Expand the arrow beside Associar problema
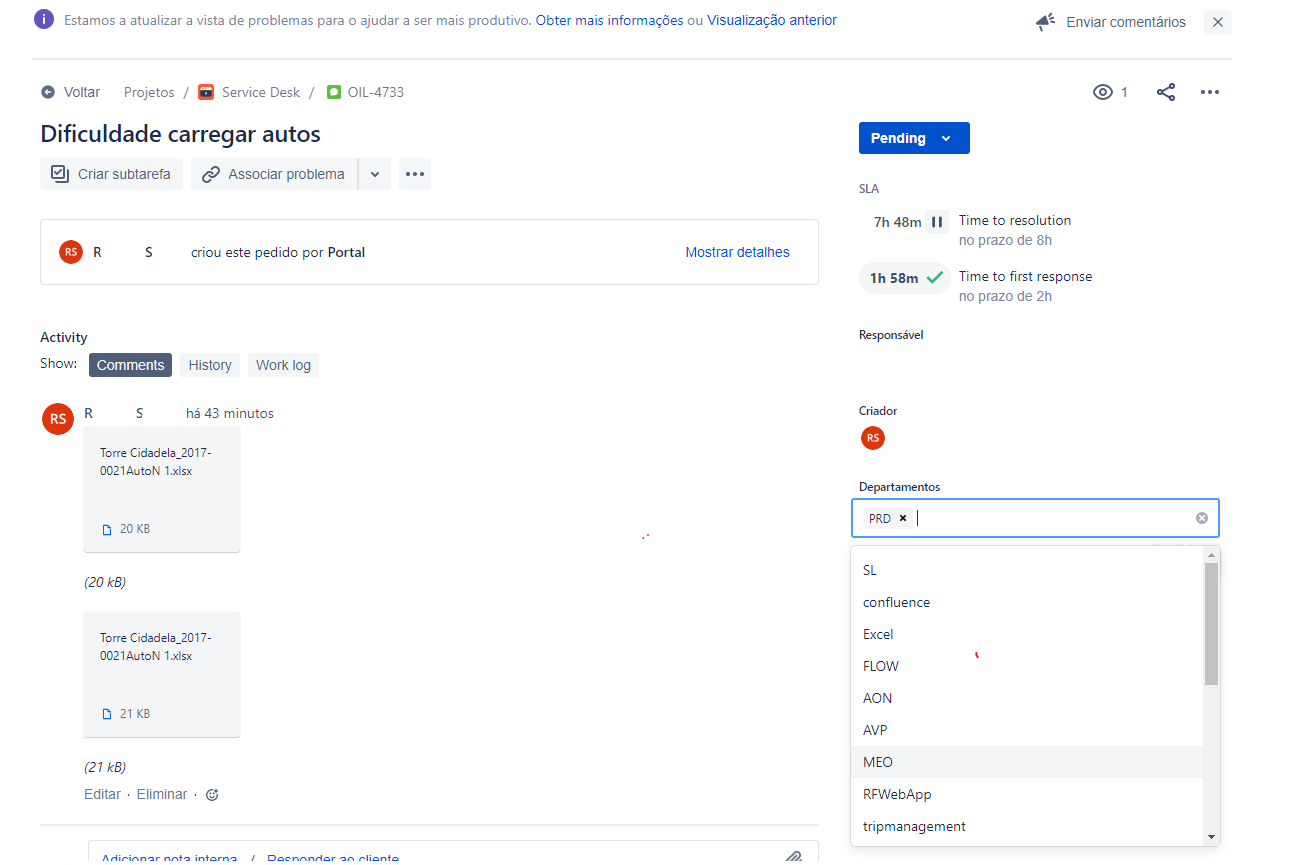The width and height of the screenshot is (1305, 865). (375, 174)
